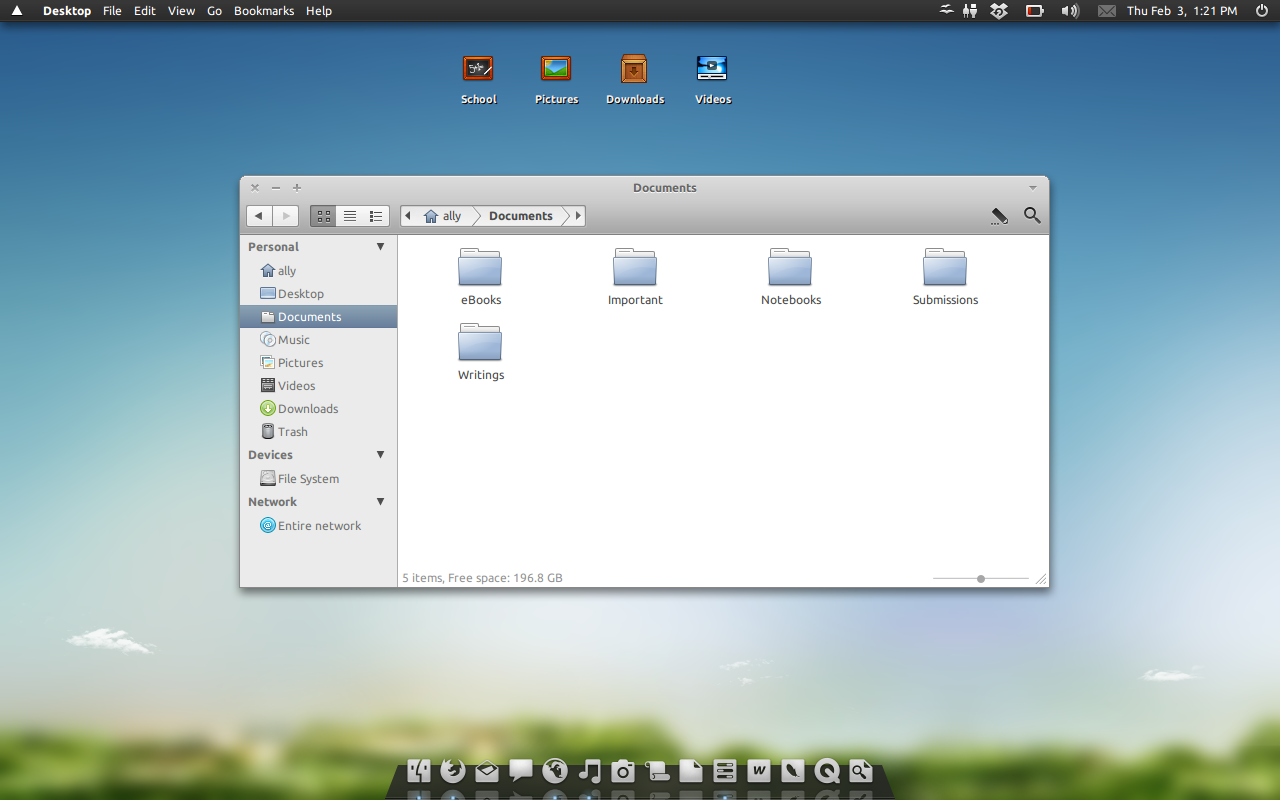
Task: Open the Help menu
Action: [319, 11]
